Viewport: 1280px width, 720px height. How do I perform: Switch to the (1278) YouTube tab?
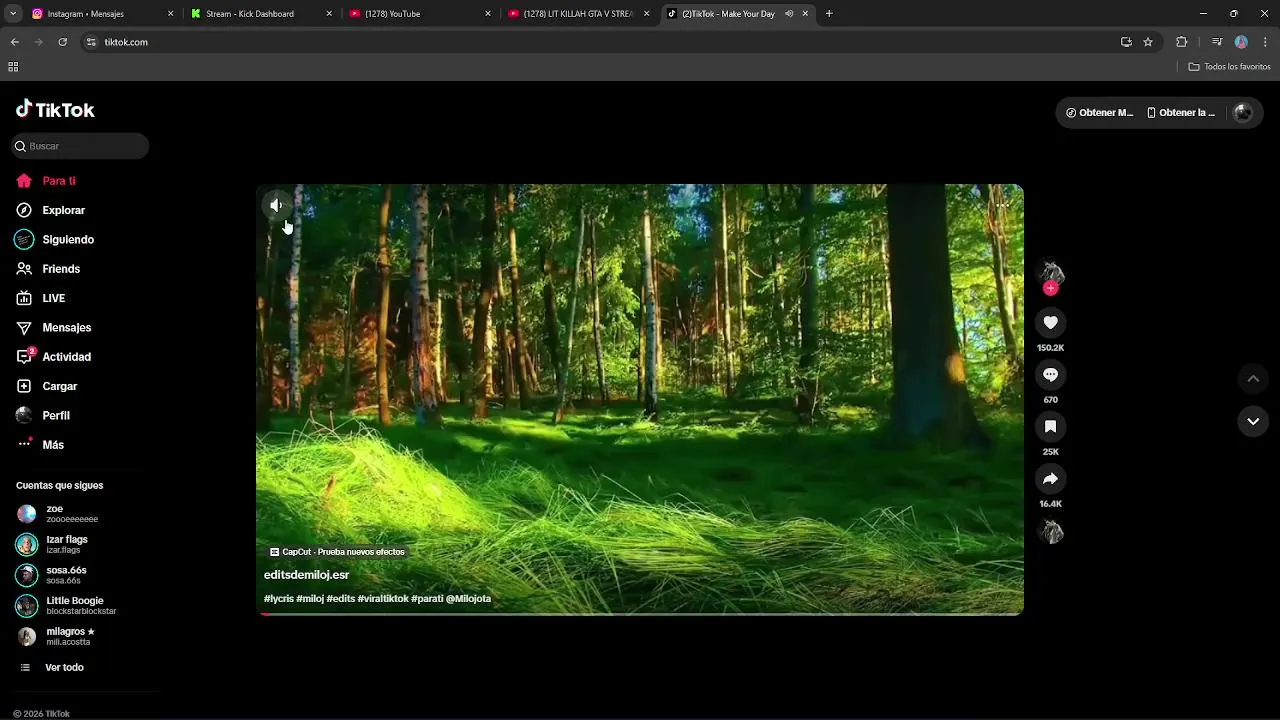[420, 14]
